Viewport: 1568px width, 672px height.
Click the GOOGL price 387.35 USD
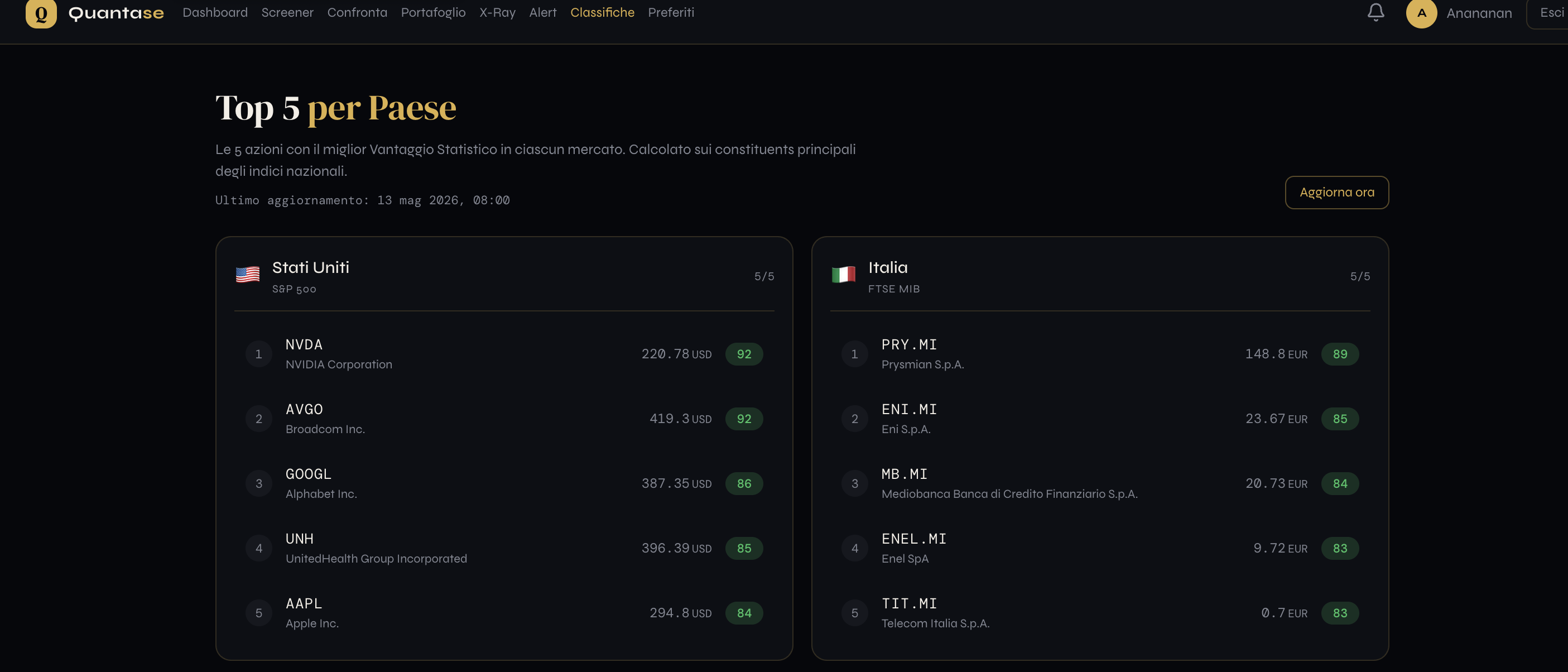(x=676, y=484)
